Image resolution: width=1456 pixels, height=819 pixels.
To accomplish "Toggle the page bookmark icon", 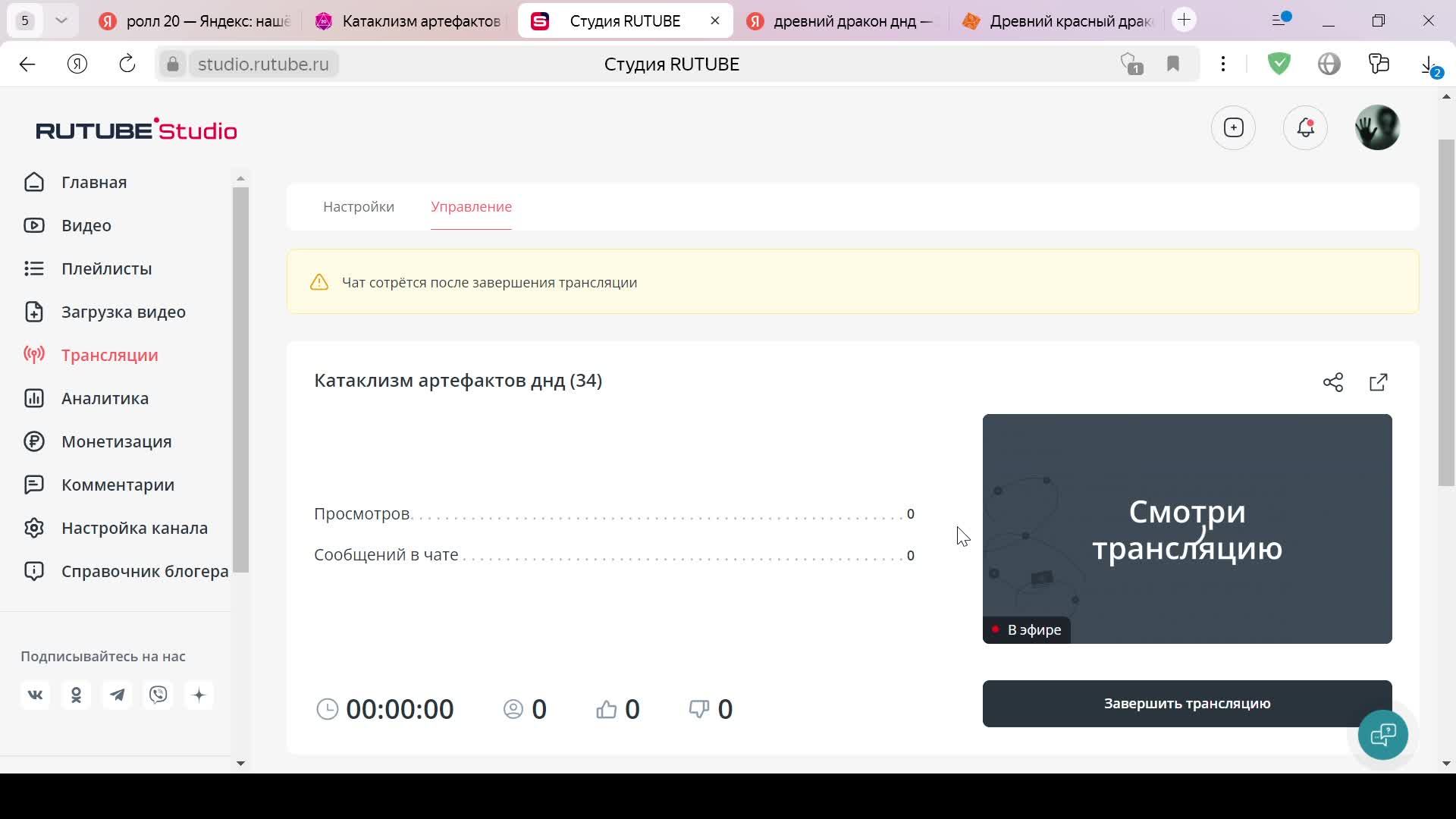I will [1172, 64].
